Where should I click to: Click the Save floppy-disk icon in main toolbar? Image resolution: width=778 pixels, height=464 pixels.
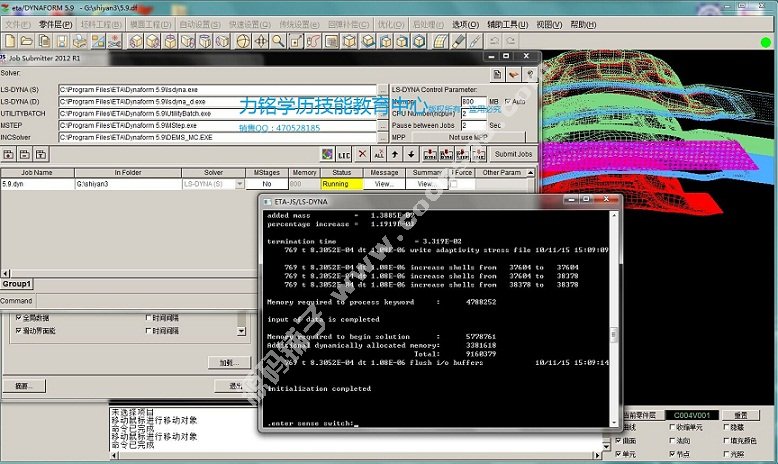63,41
